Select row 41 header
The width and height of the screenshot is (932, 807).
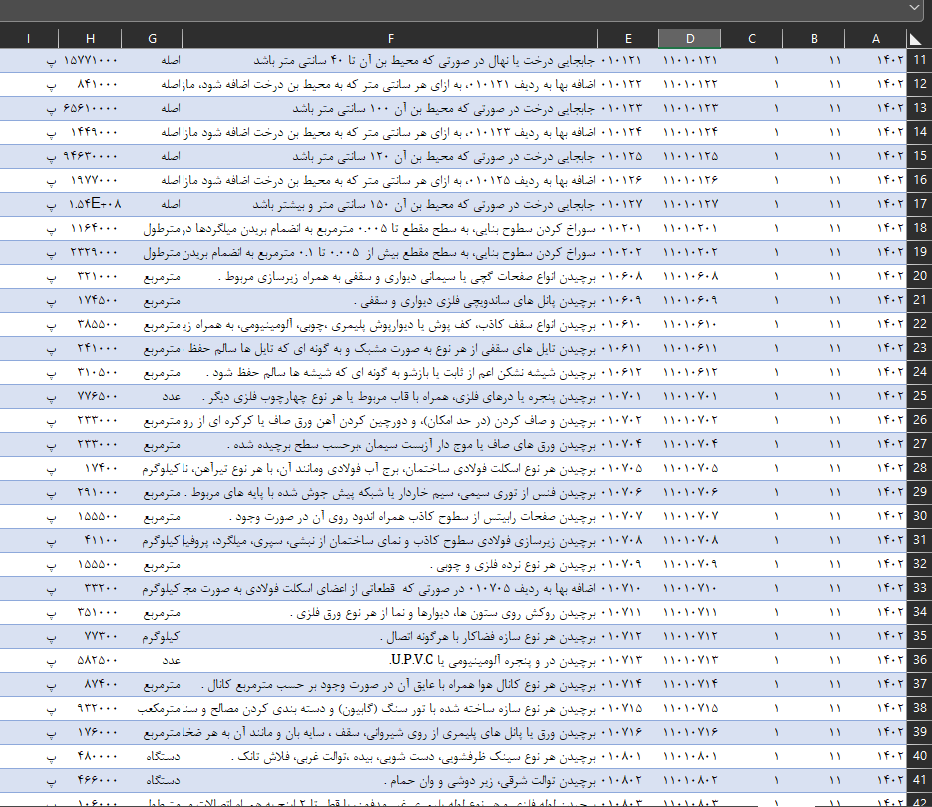coord(914,781)
